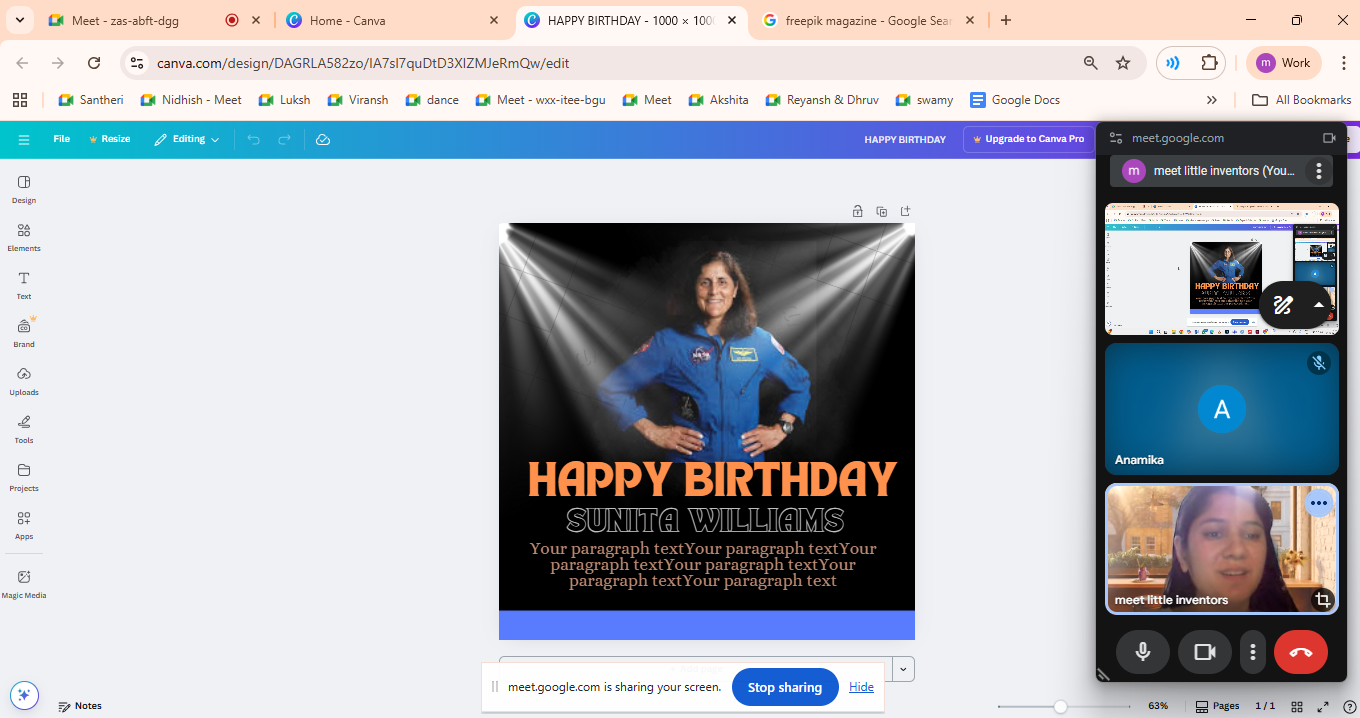1360x718 pixels.
Task: Hang up the Meet call
Action: [1300, 652]
